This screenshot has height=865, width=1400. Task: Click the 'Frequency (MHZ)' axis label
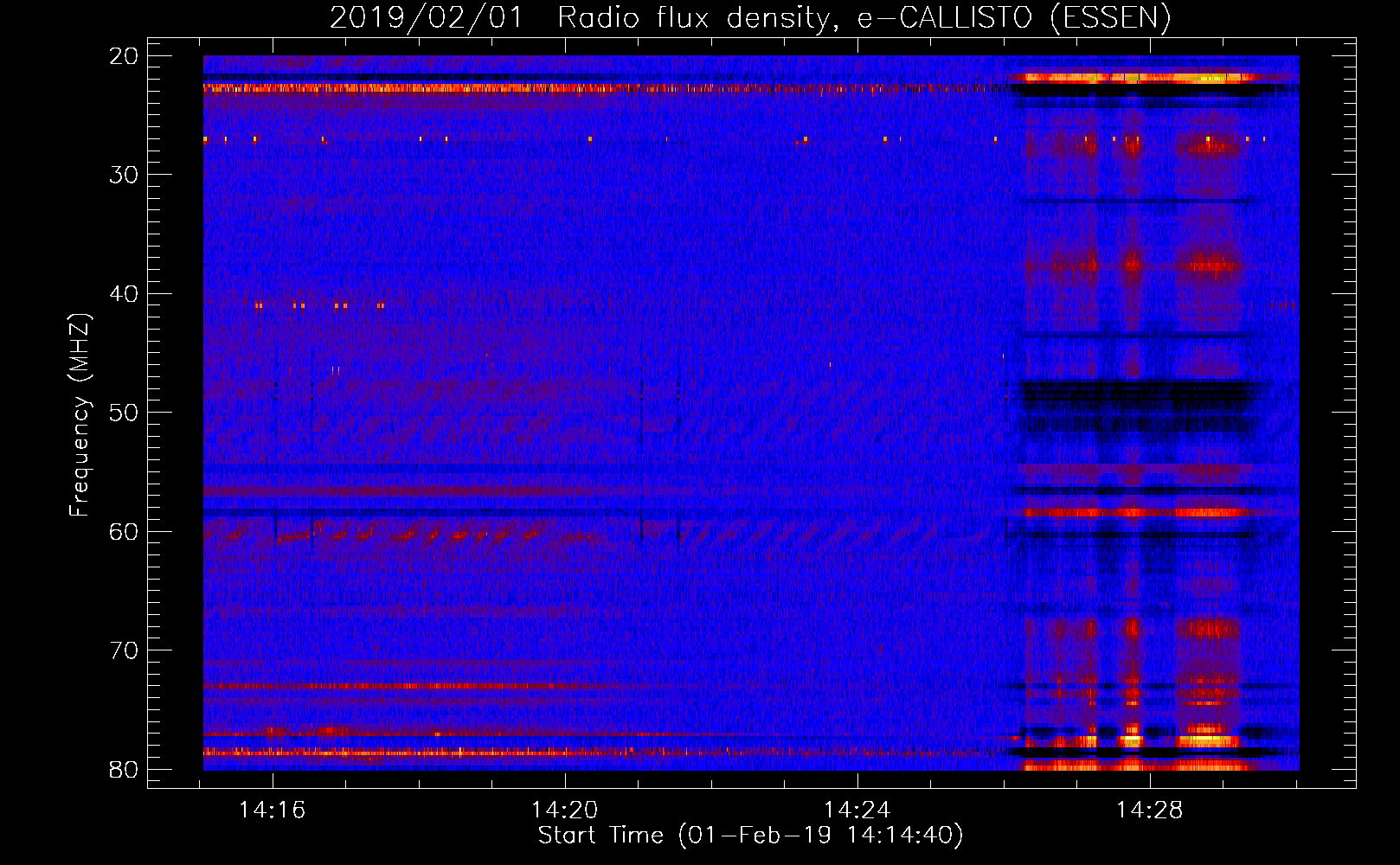click(x=80, y=415)
